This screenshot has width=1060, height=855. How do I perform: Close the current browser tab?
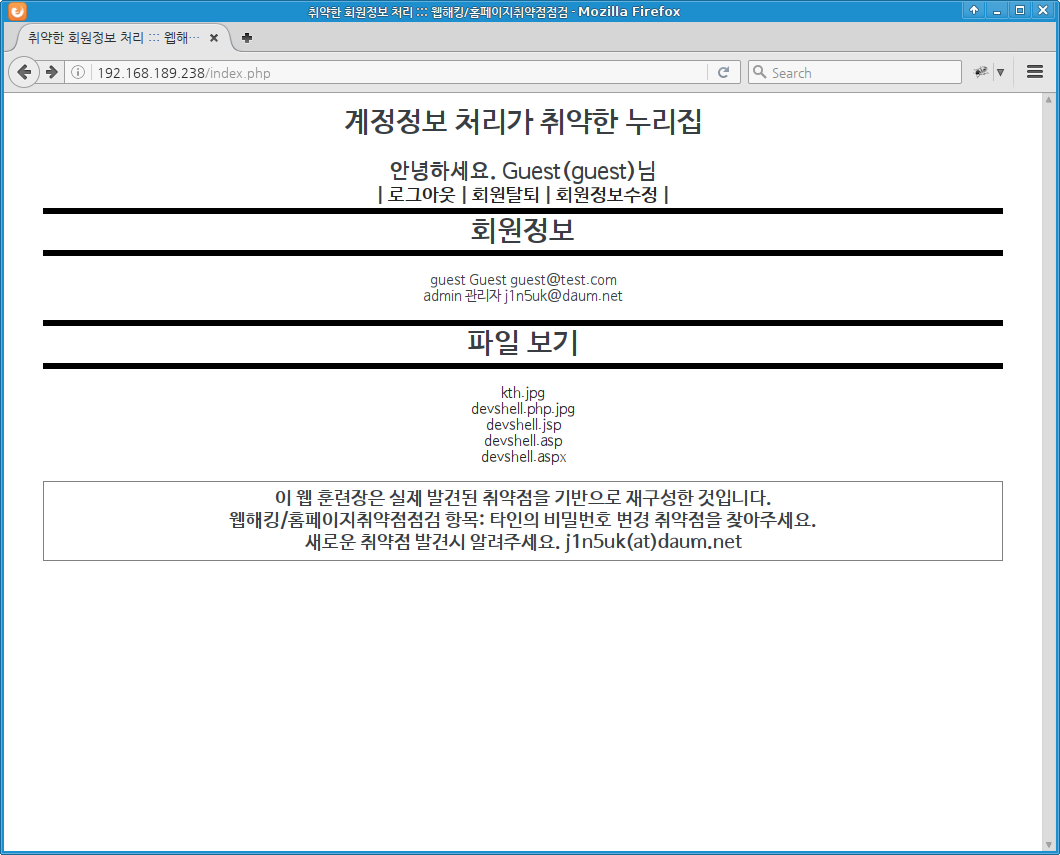click(x=214, y=38)
